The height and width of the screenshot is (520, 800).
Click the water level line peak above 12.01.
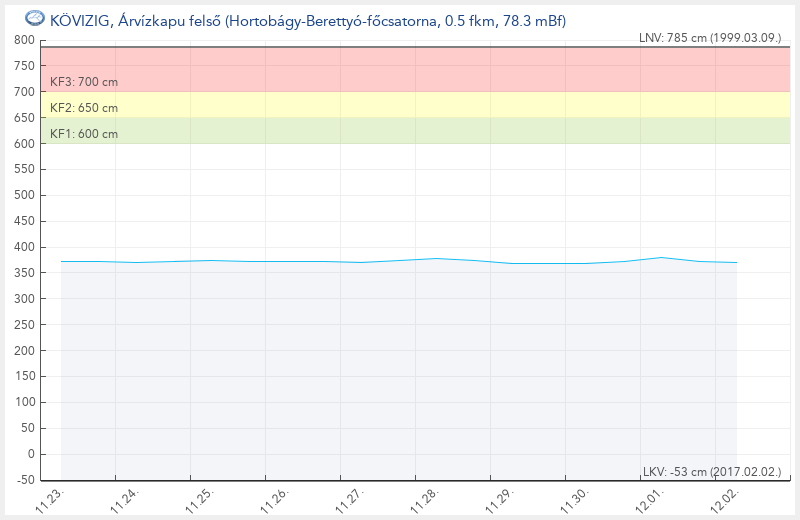(x=662, y=257)
